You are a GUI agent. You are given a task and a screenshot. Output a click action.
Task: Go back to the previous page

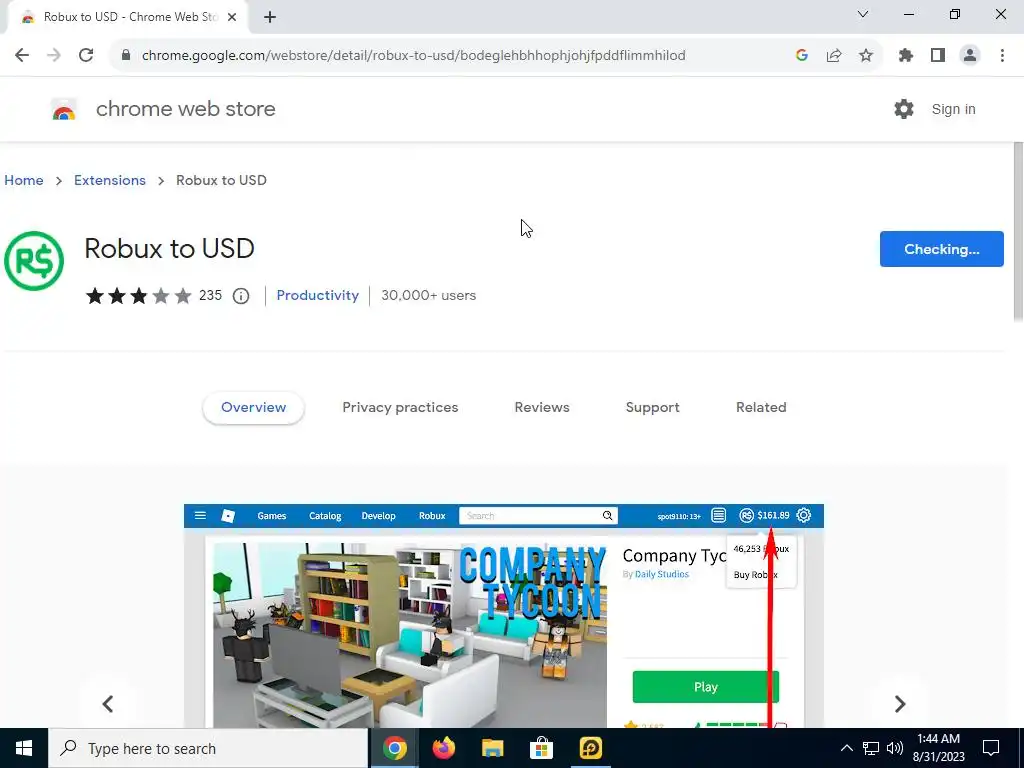coord(22,55)
